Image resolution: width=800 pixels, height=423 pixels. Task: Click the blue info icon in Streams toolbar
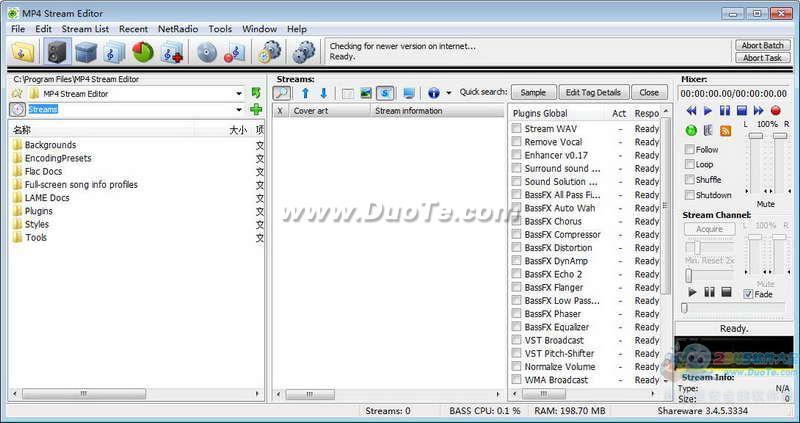tap(434, 93)
